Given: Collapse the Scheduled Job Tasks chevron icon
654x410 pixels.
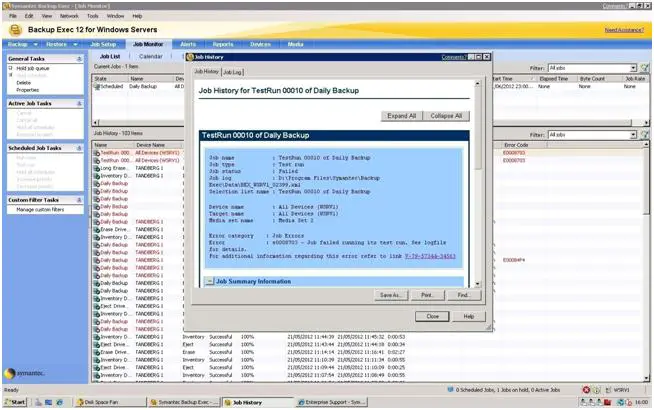Looking at the screenshot, I should coord(80,147).
